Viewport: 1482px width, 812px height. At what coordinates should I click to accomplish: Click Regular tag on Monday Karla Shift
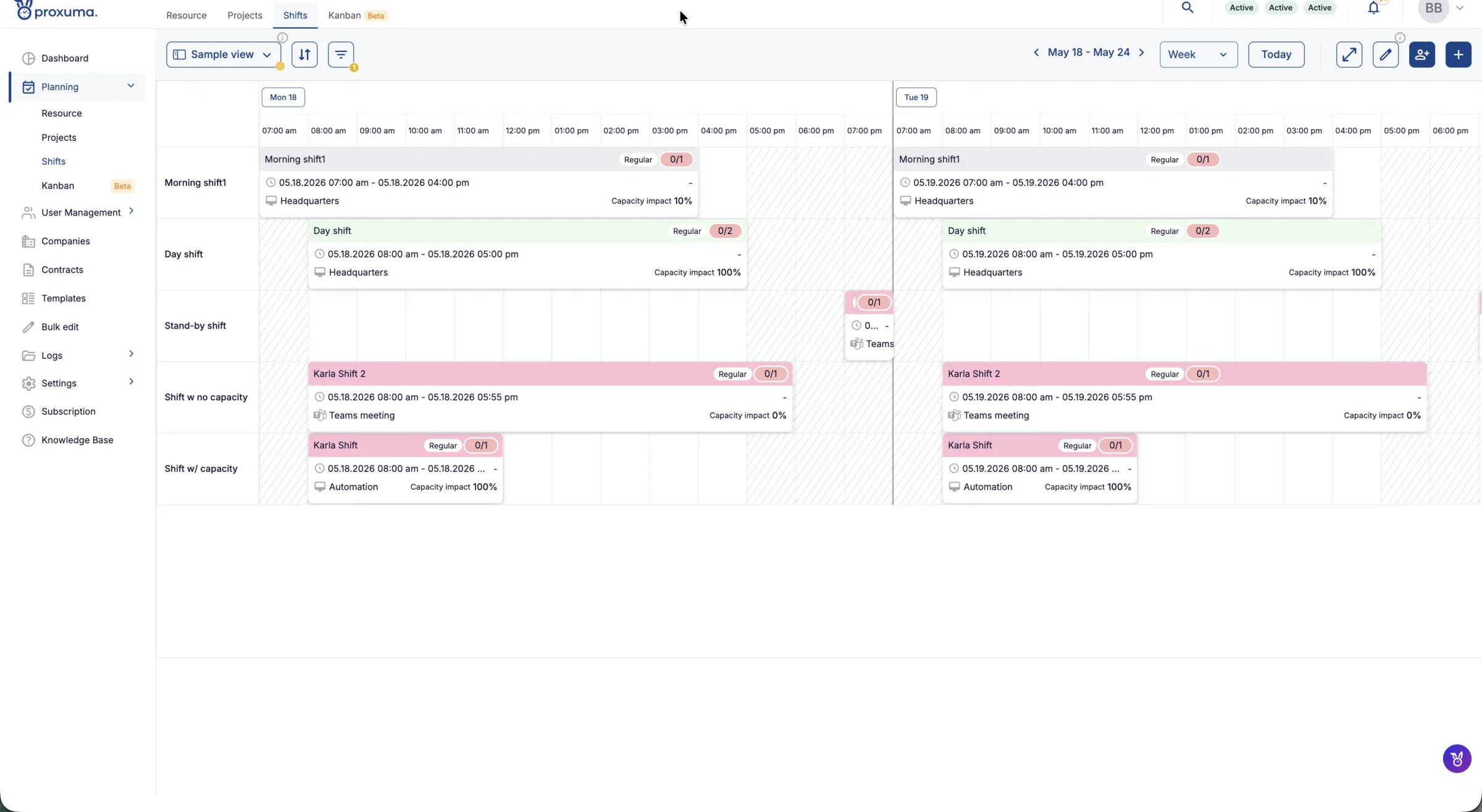tap(443, 446)
